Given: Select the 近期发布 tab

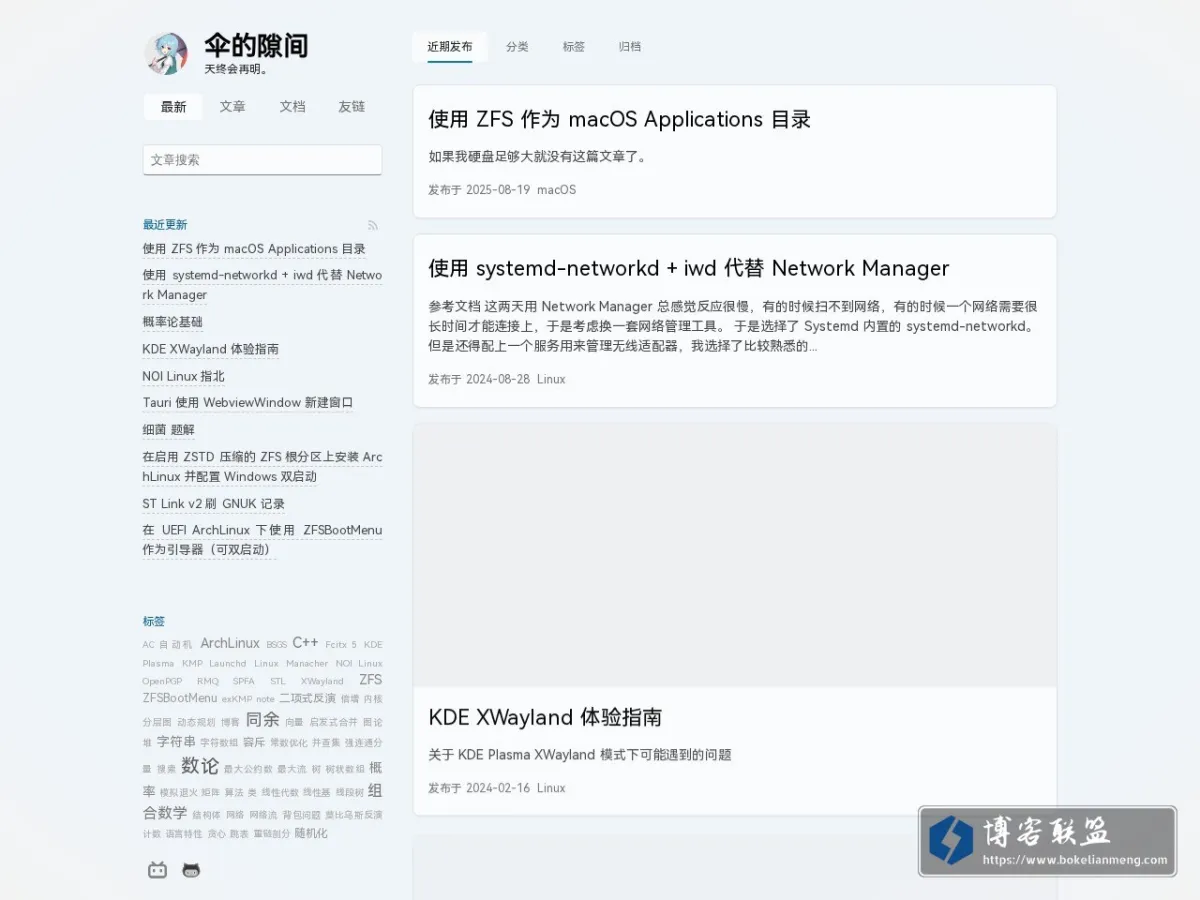Looking at the screenshot, I should click(x=450, y=47).
